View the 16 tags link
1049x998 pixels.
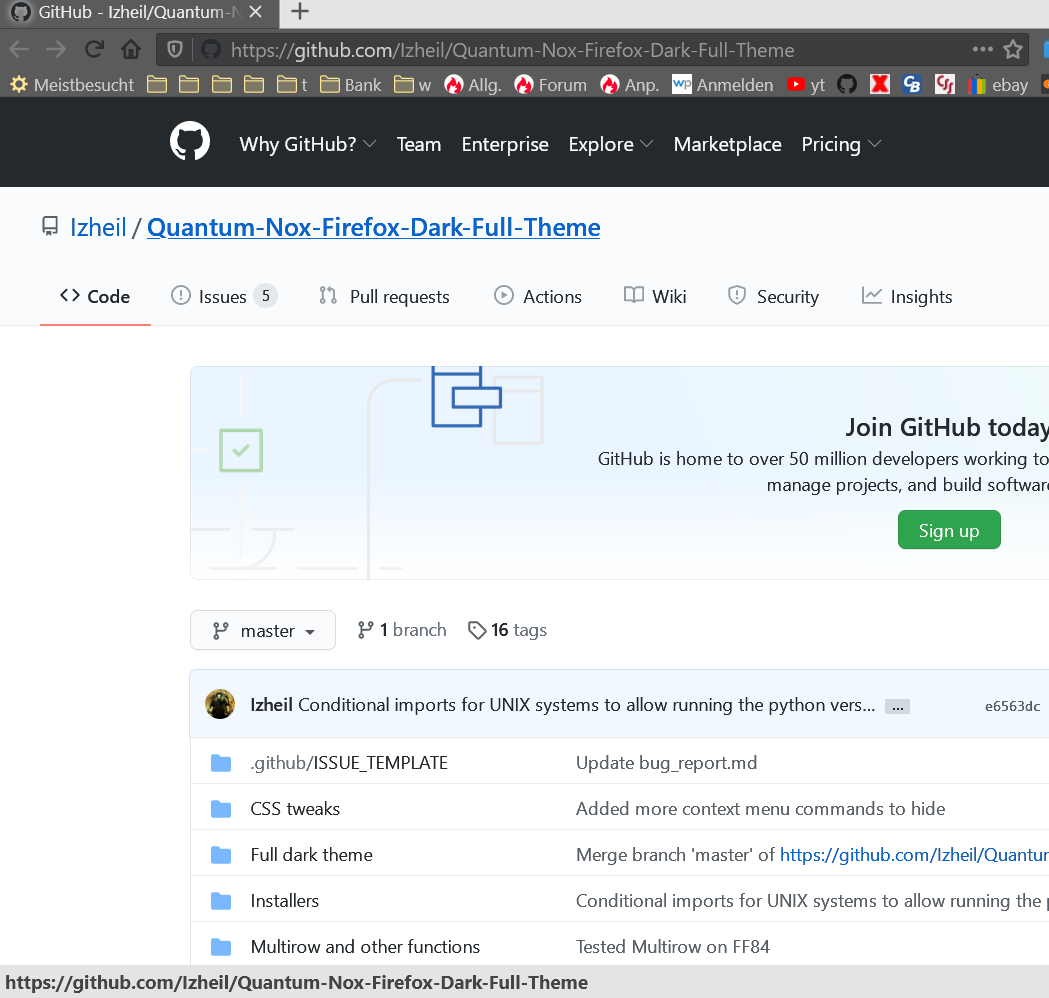point(508,630)
